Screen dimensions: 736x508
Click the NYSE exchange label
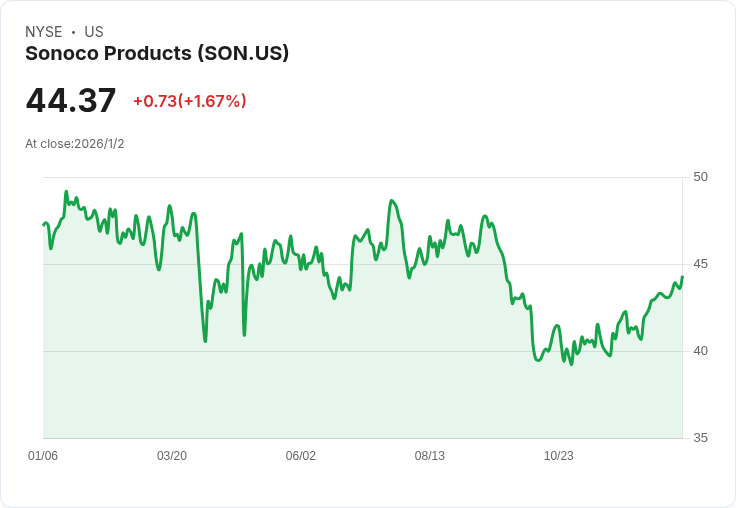[x=44, y=32]
